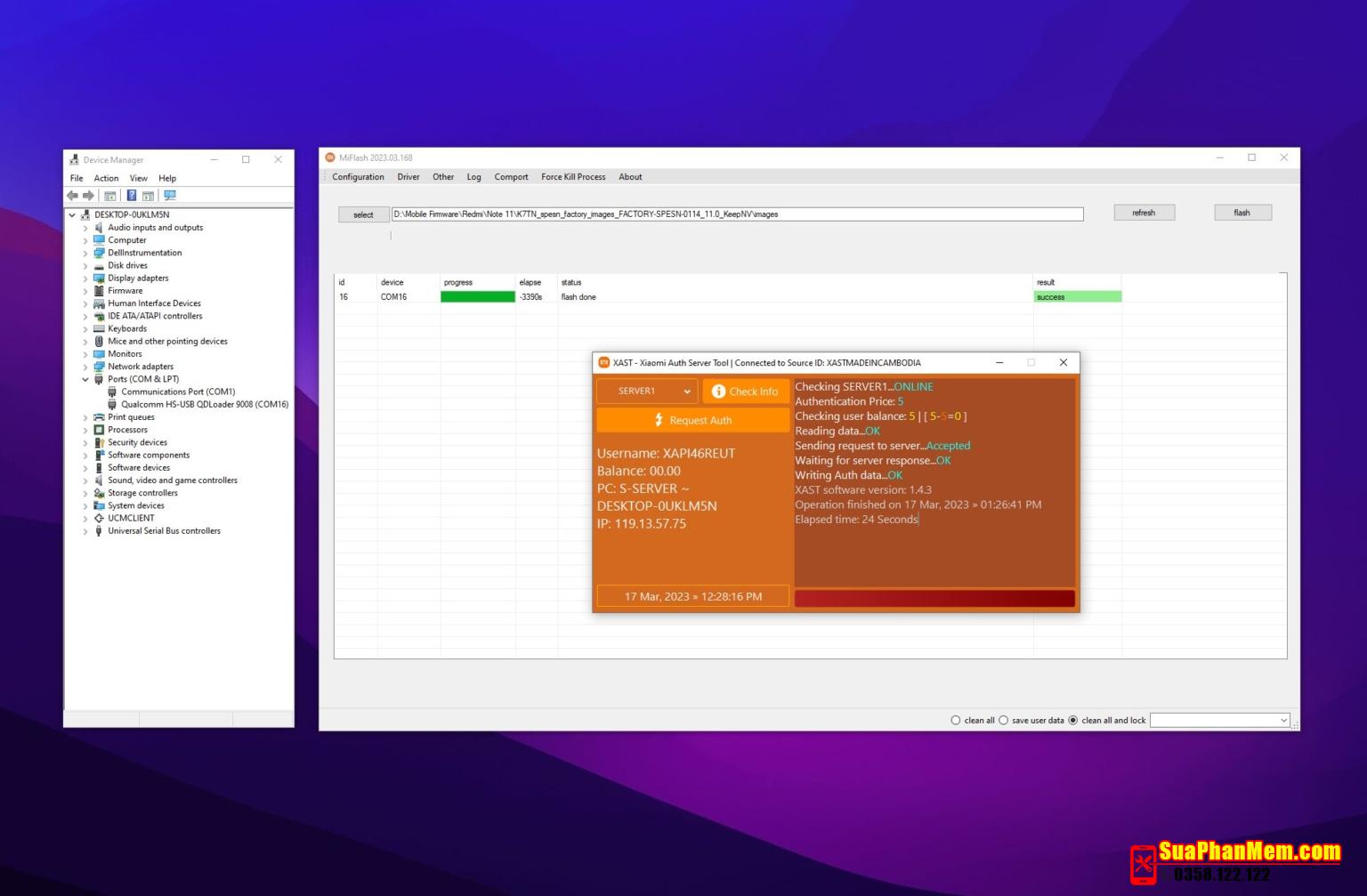This screenshot has height=896, width=1367.
Task: Select the Request Auth lightning icon
Action: (659, 419)
